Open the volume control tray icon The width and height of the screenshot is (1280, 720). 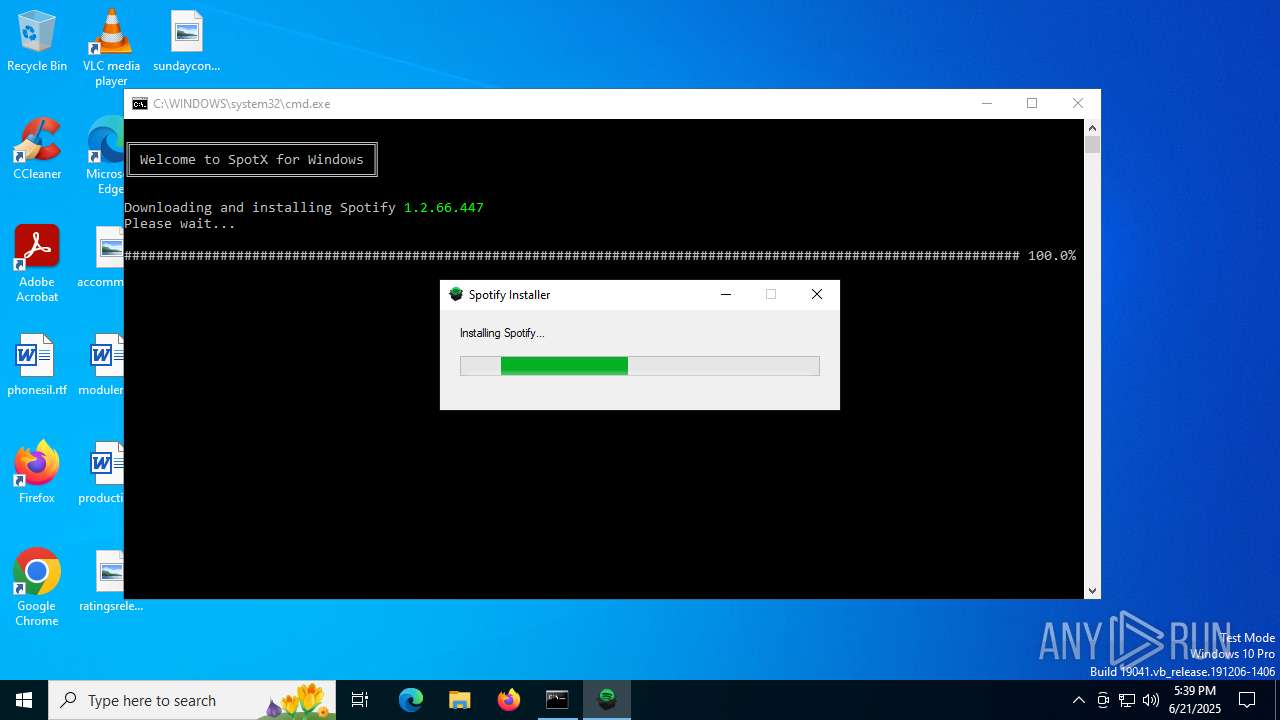1151,700
